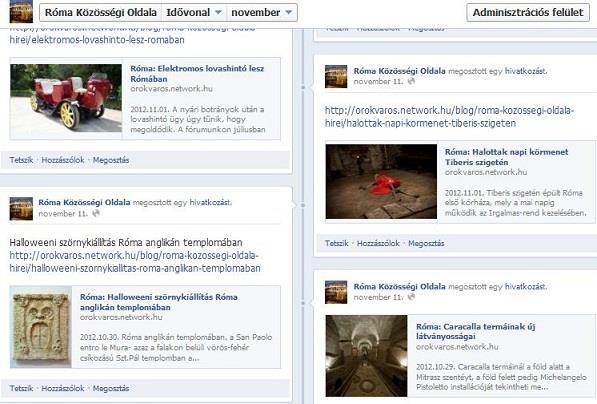Click orokvaros.network.hu under the Caracalla title
Screen dimensions: 597x404
point(457,347)
